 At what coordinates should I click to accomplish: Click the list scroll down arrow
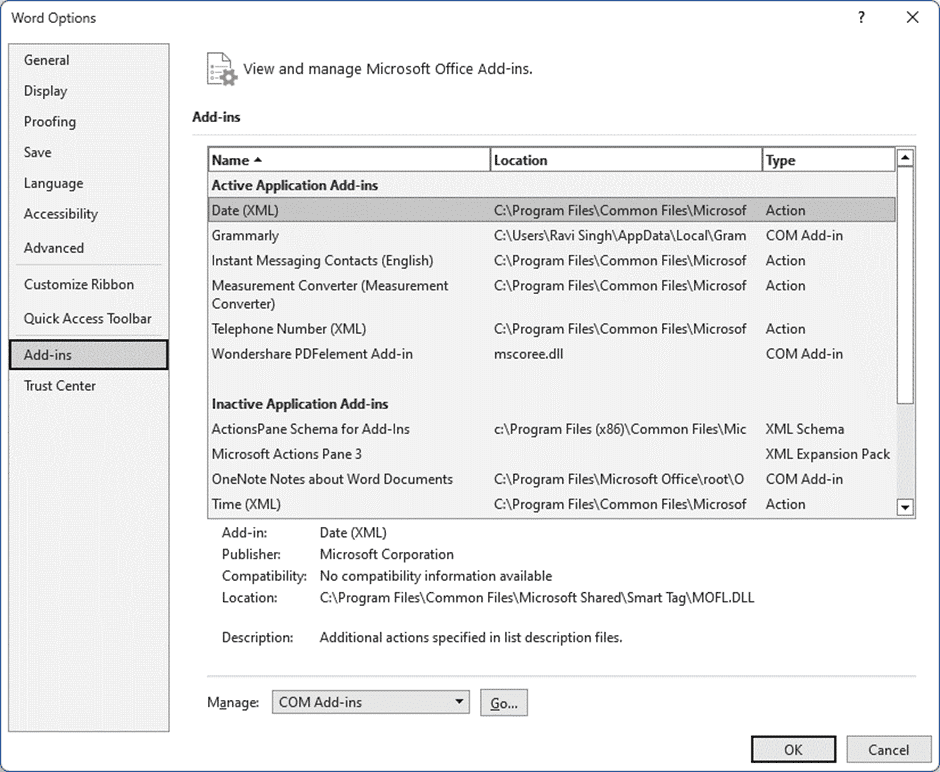pyautogui.click(x=905, y=508)
